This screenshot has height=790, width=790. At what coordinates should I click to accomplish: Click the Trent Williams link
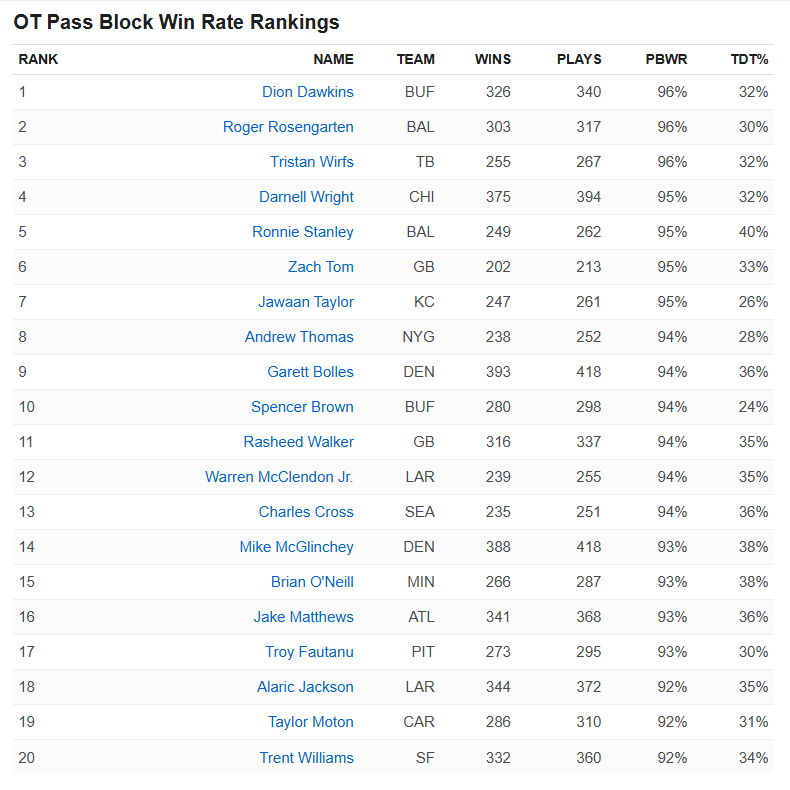click(306, 757)
